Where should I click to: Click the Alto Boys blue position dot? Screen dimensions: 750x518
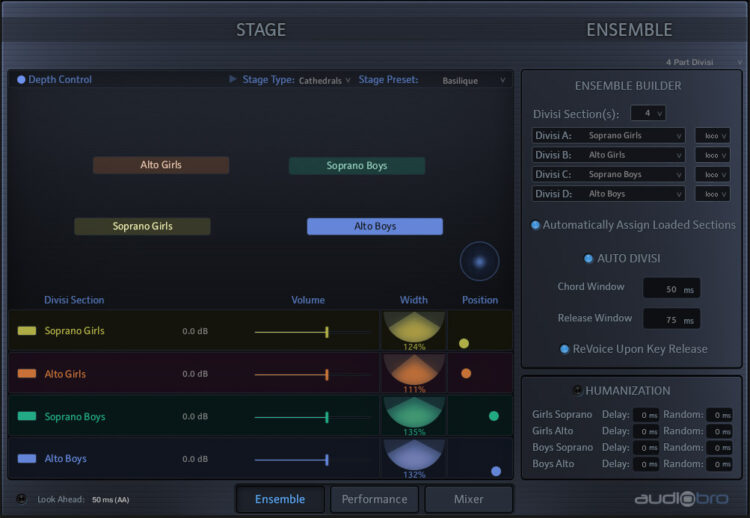[496, 471]
